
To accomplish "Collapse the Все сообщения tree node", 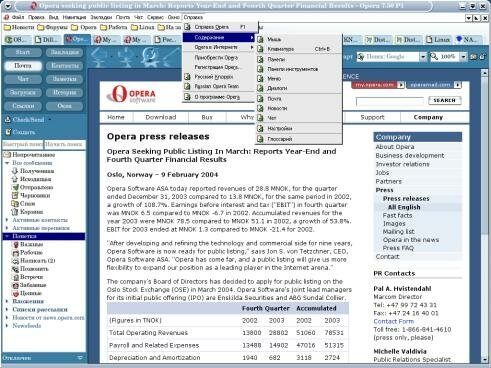I will pyautogui.click(x=7, y=163).
